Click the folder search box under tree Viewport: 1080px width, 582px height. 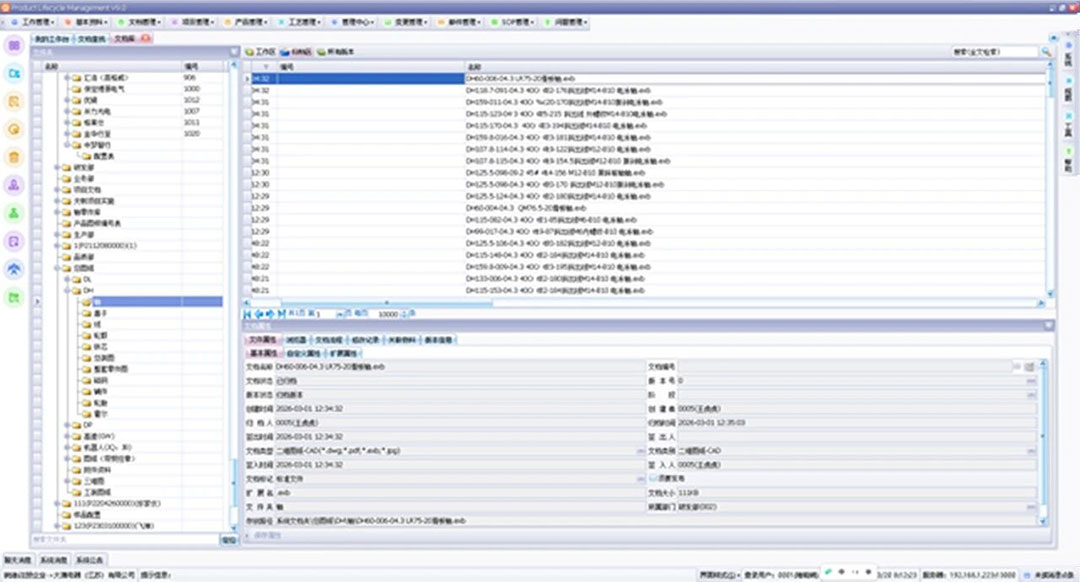(x=125, y=539)
